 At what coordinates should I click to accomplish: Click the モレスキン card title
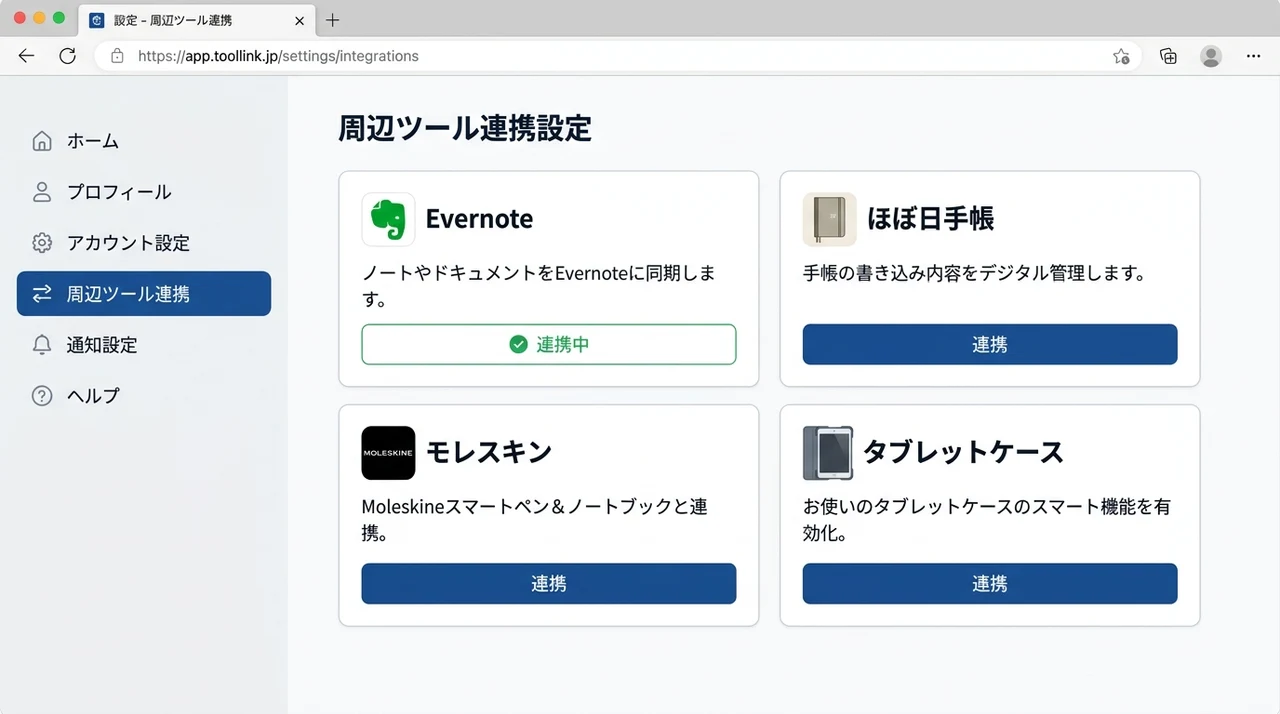(489, 453)
